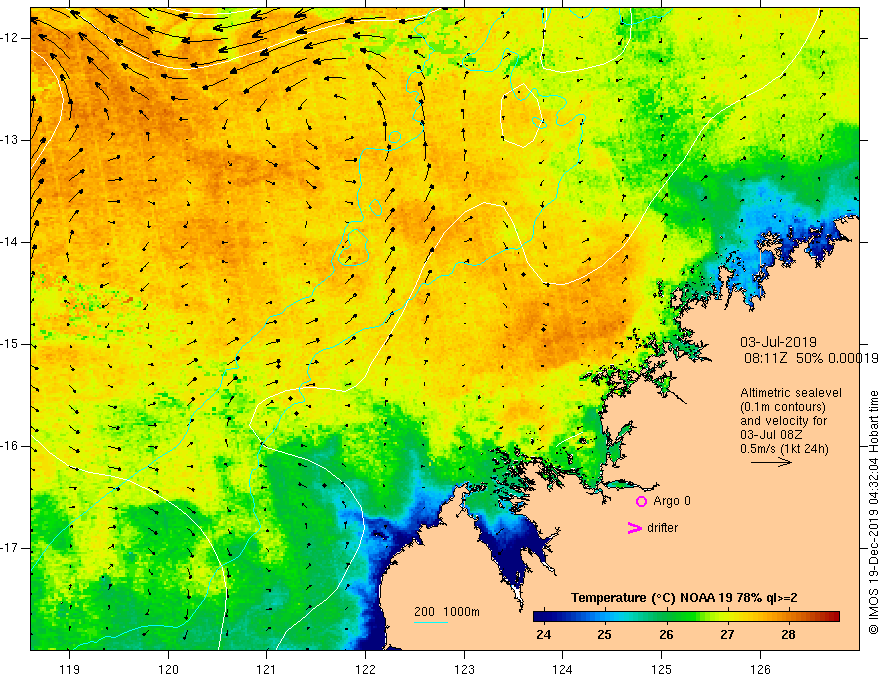Click the latitude axis label -14
The image size is (880, 680).
[x=10, y=242]
